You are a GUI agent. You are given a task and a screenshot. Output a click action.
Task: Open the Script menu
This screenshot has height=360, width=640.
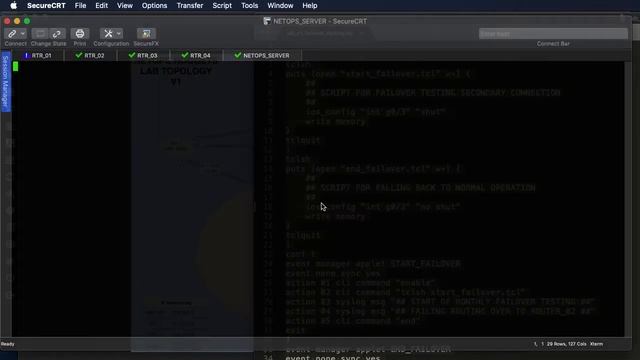tap(222, 6)
